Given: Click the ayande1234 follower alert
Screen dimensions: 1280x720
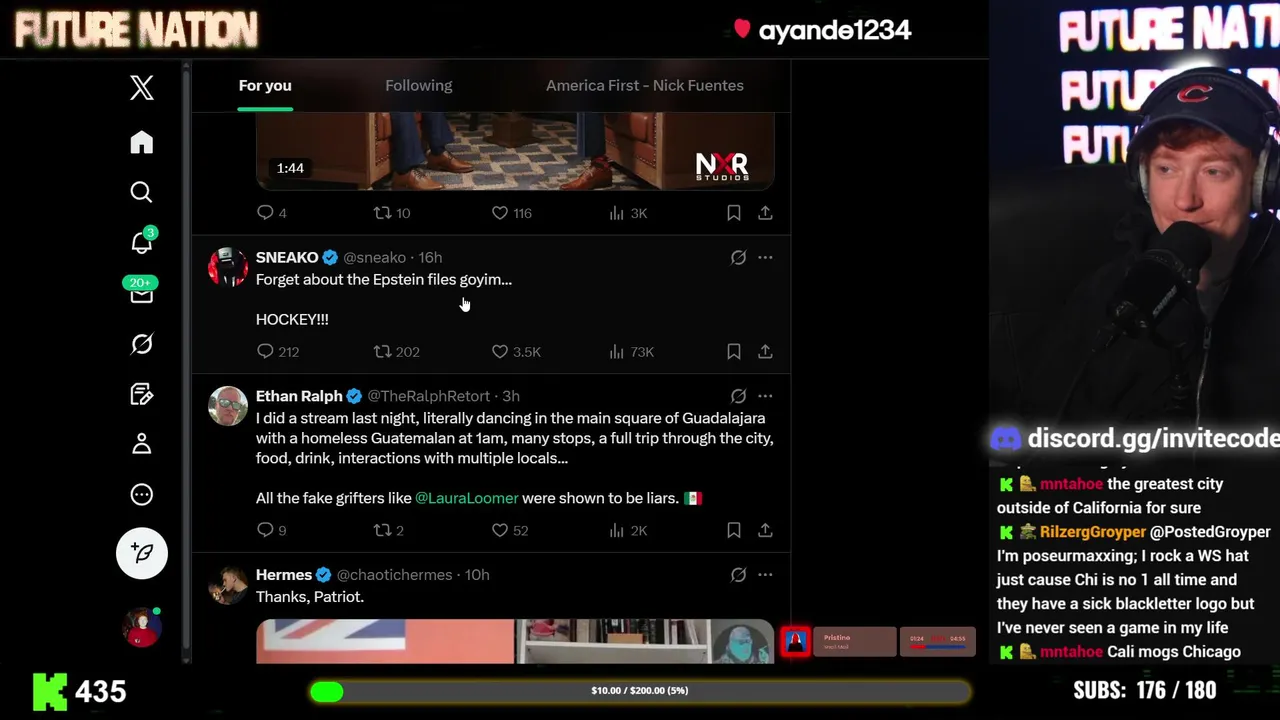Looking at the screenshot, I should tap(822, 30).
